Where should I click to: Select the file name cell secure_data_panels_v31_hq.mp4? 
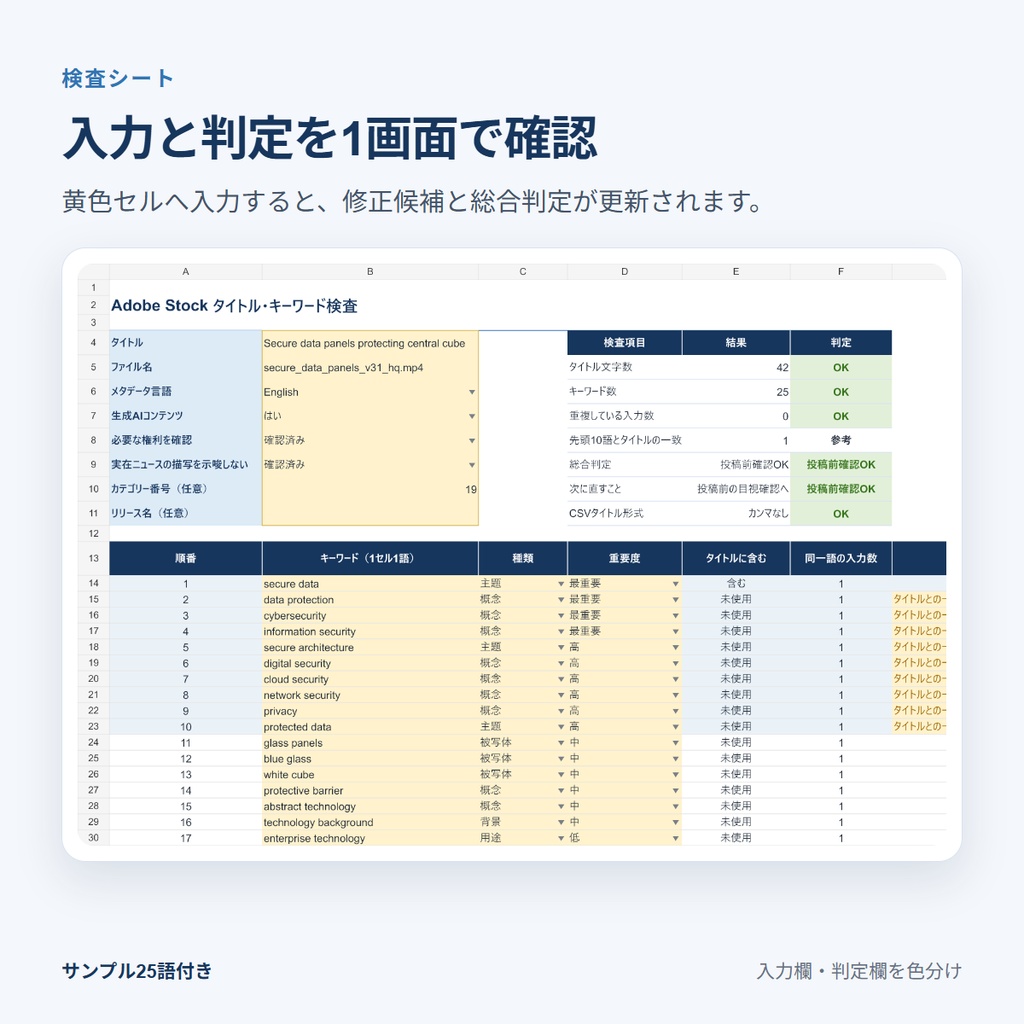coord(370,368)
